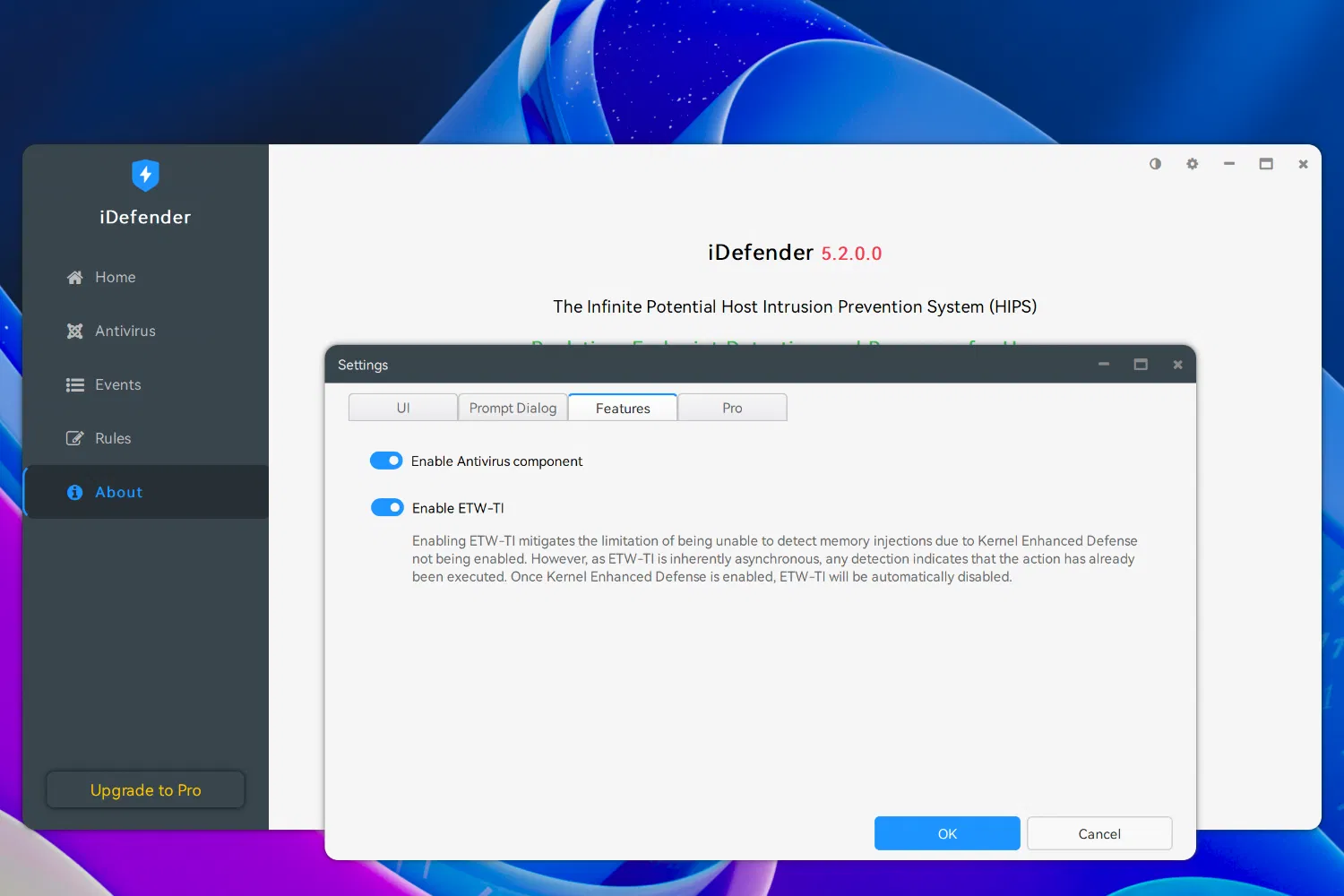The image size is (1344, 896).
Task: Select the Features tab
Action: 623,408
